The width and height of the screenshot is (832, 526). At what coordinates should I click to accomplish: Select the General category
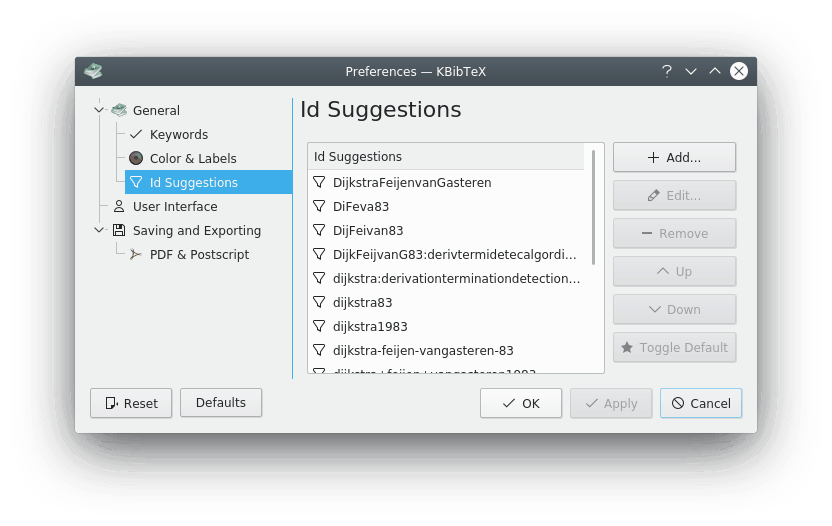pos(156,110)
